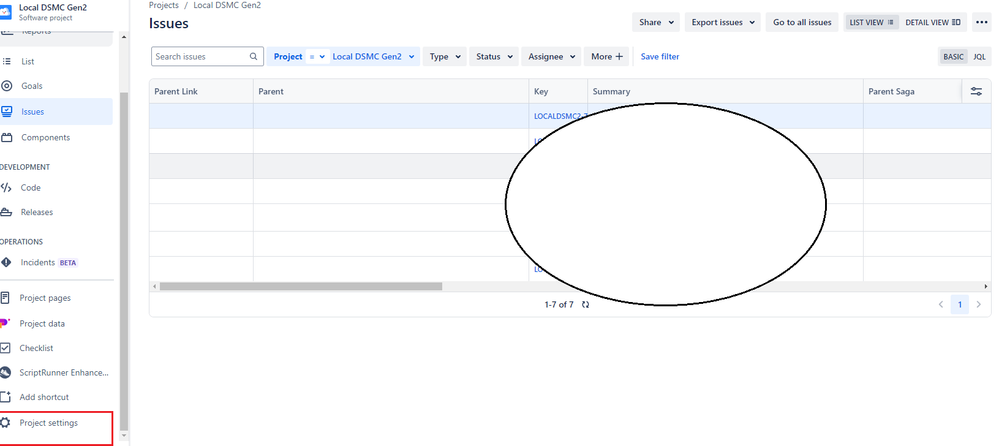Click the sidebar vertical scrollbar
This screenshot has width=999, height=446.
(124, 261)
